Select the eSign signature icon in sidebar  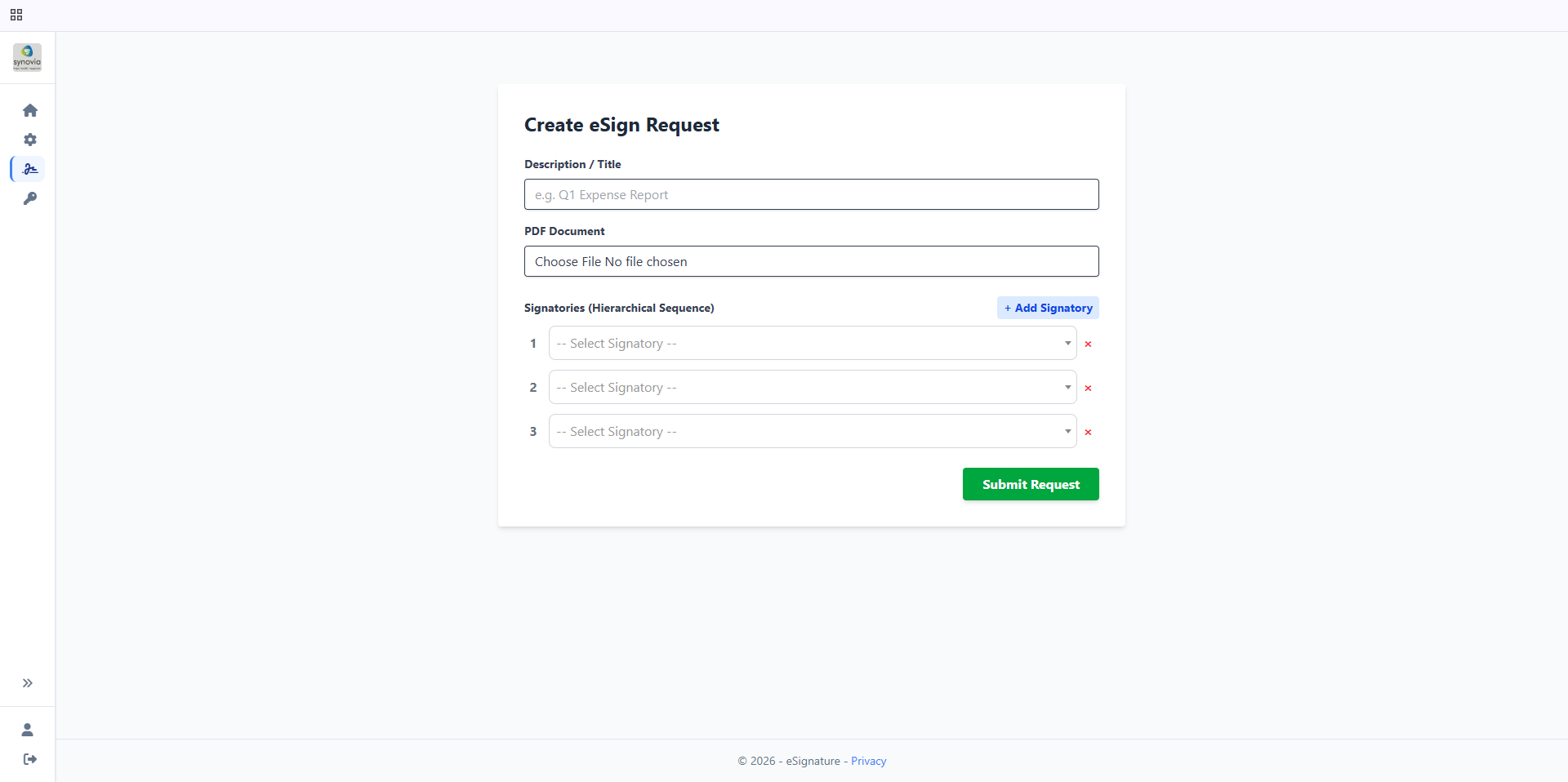tap(30, 169)
